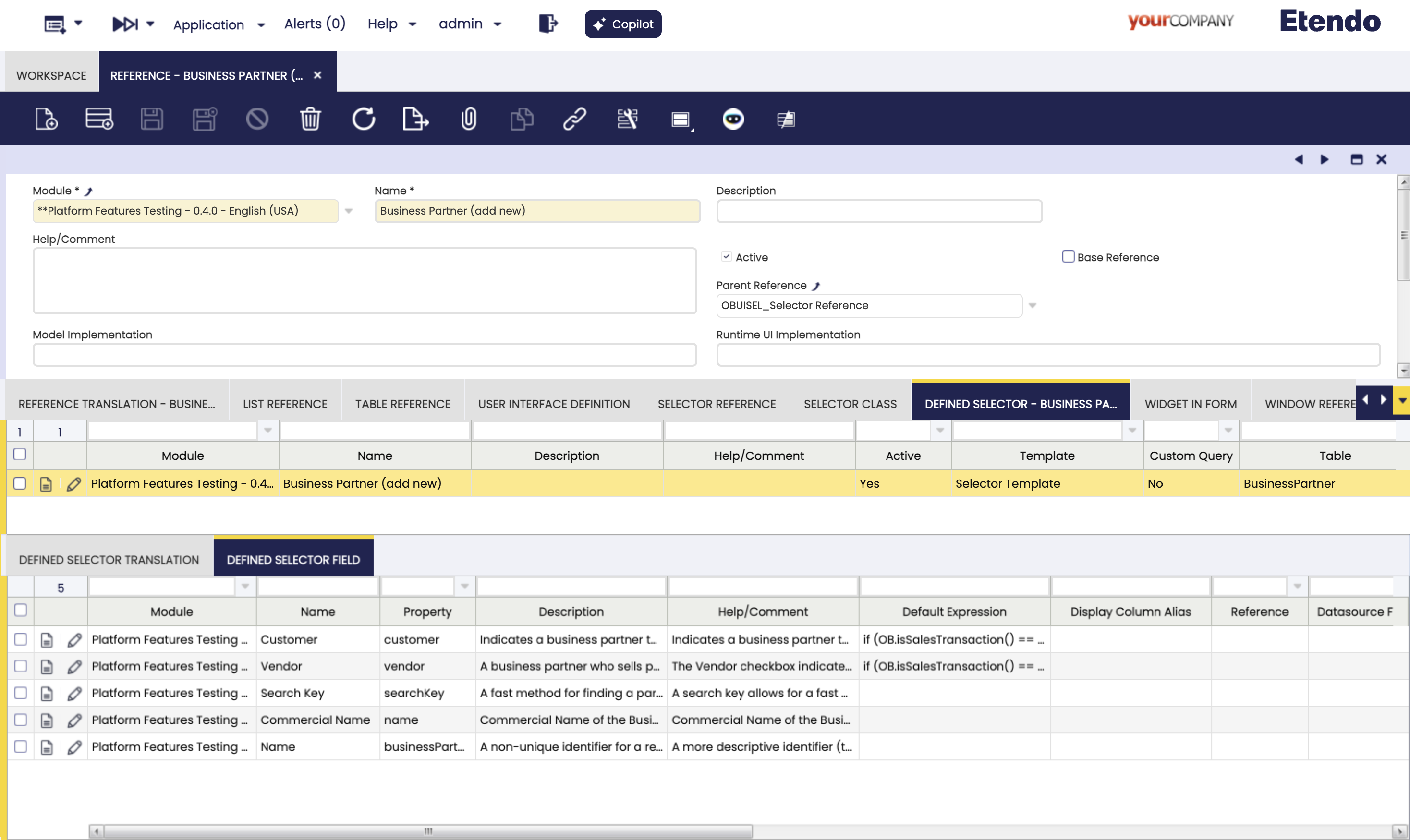1410x840 pixels.
Task: Click the Insert Row toolbar icon
Action: (x=99, y=119)
